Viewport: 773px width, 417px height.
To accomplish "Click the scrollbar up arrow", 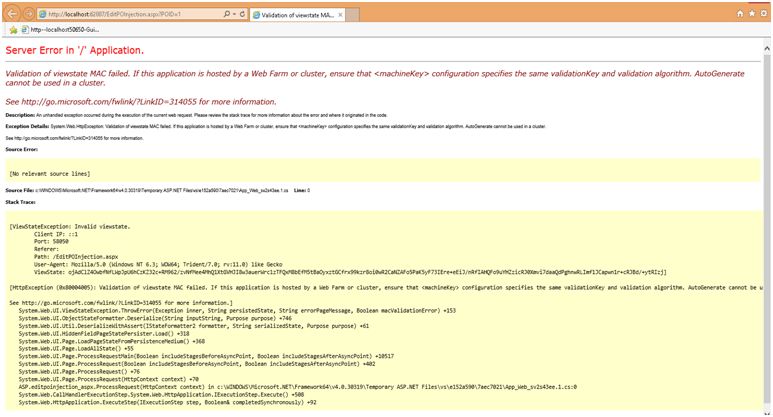I will (767, 48).
